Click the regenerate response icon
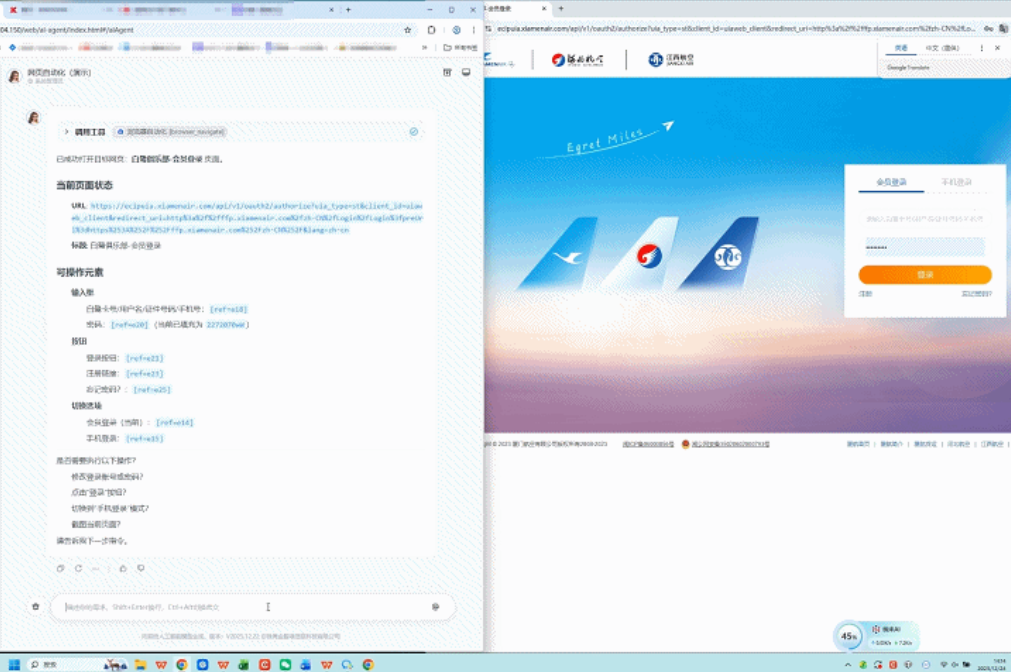Viewport: 1011px width, 672px height. [78, 568]
